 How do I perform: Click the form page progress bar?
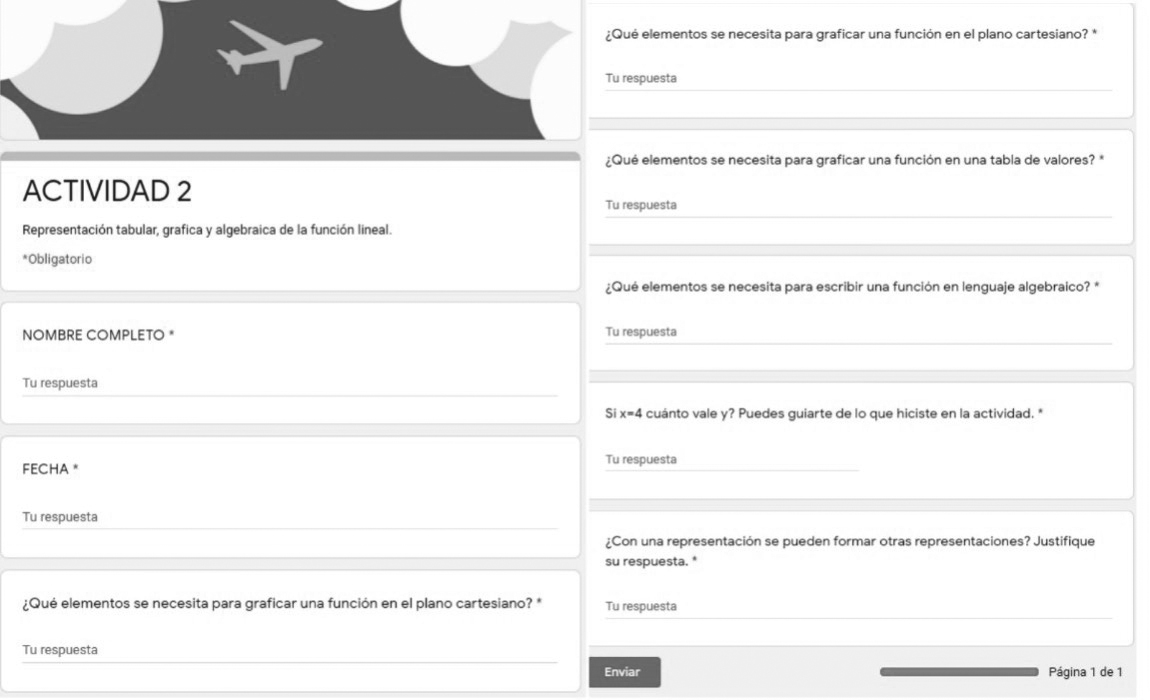tap(958, 671)
